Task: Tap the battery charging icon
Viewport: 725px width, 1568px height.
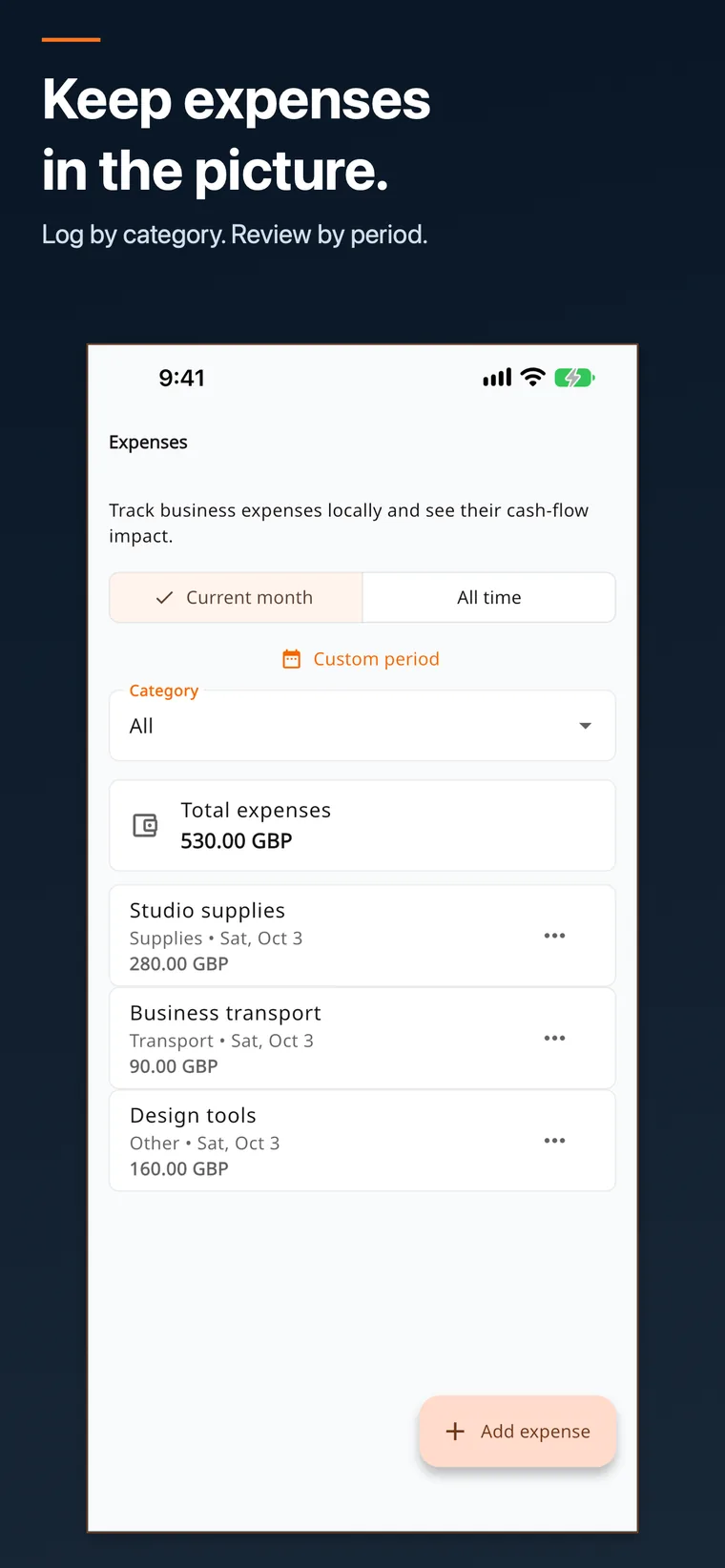Action: [574, 378]
